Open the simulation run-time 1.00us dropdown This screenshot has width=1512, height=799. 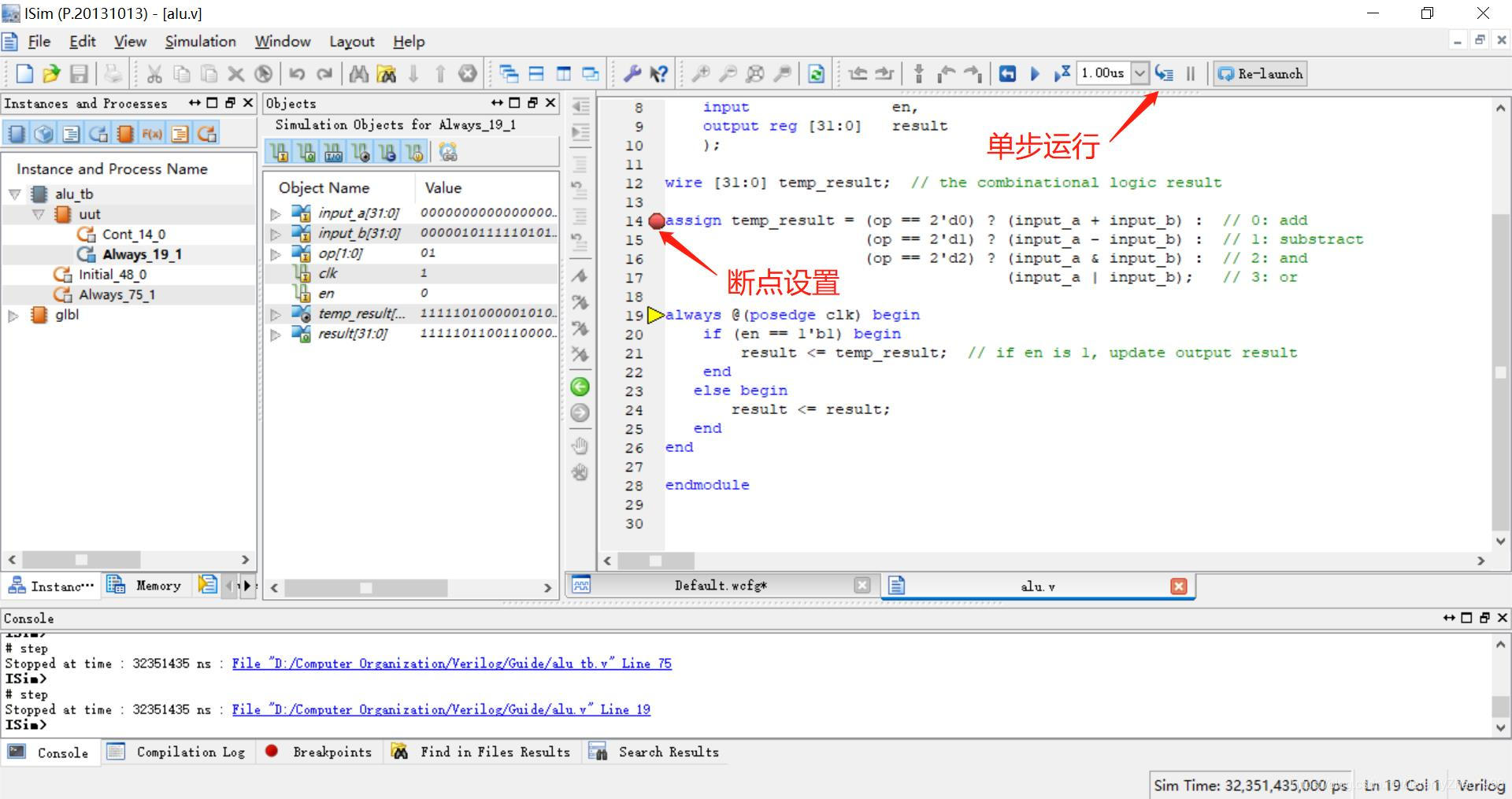pos(1140,74)
